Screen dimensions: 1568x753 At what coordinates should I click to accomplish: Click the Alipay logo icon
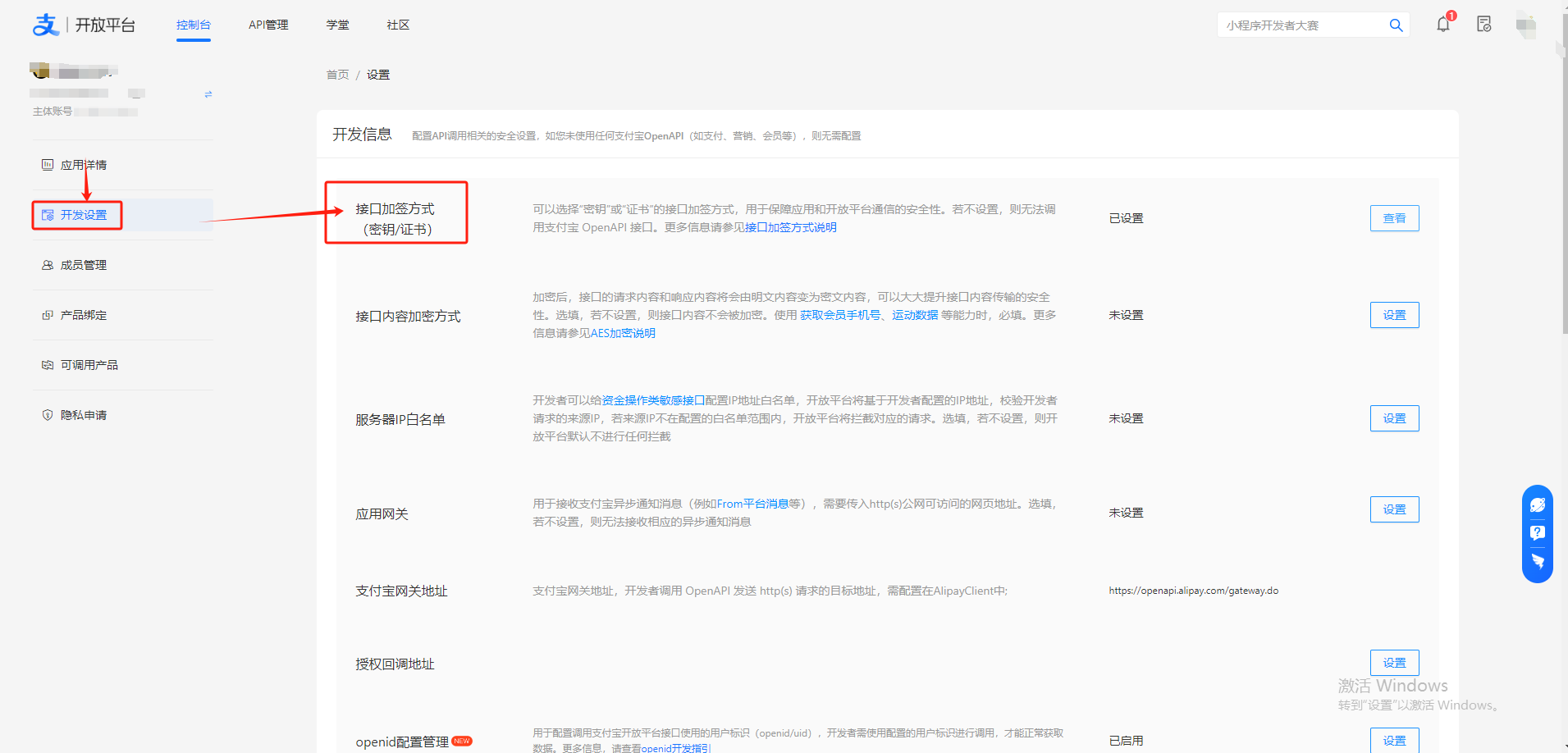(x=46, y=25)
